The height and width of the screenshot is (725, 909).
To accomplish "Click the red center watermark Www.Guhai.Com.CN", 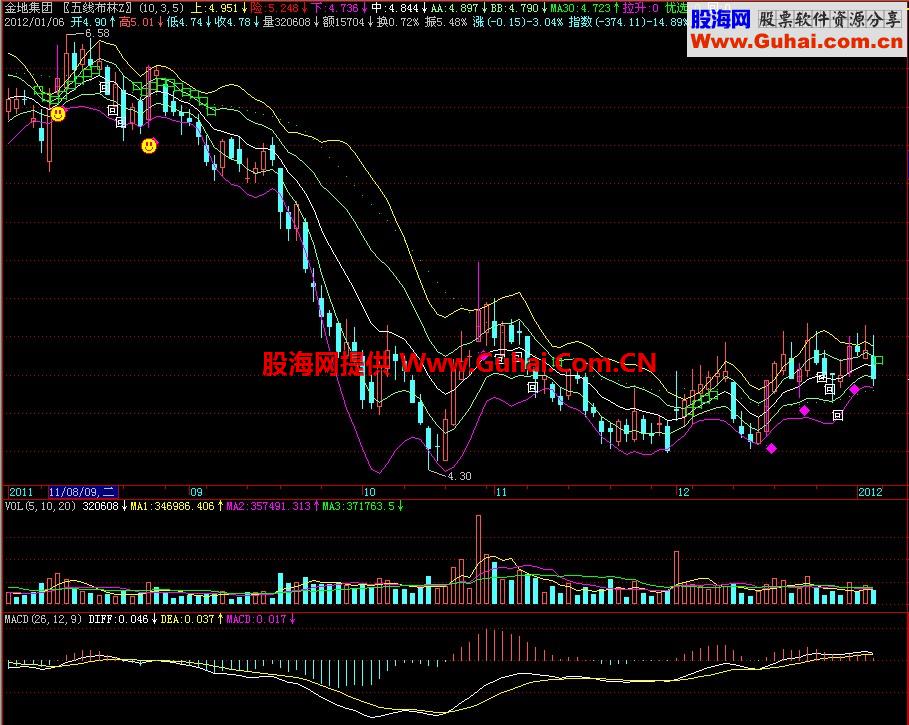I will pyautogui.click(x=528, y=363).
